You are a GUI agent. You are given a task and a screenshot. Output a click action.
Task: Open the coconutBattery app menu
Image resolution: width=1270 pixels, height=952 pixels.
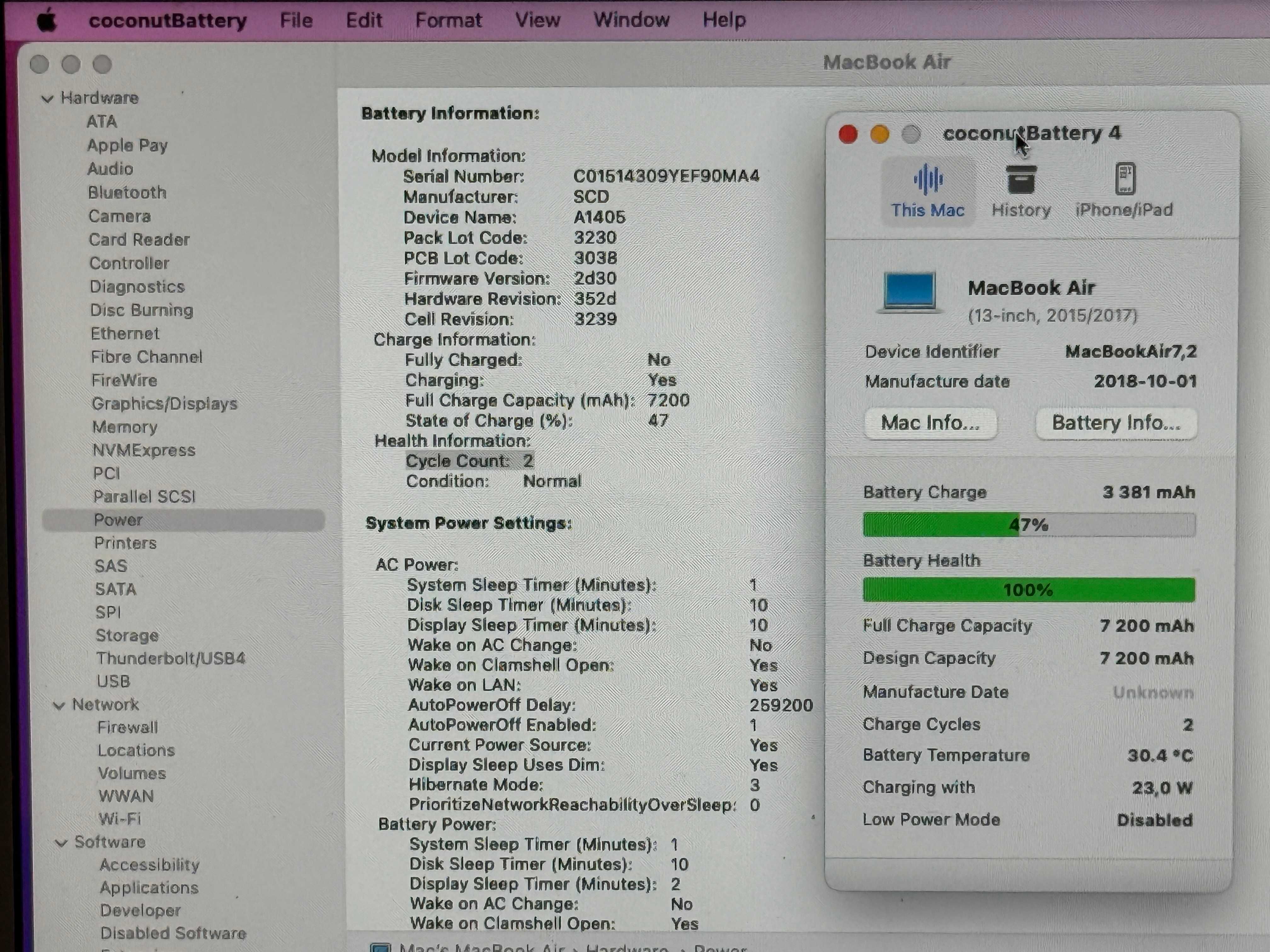click(168, 21)
